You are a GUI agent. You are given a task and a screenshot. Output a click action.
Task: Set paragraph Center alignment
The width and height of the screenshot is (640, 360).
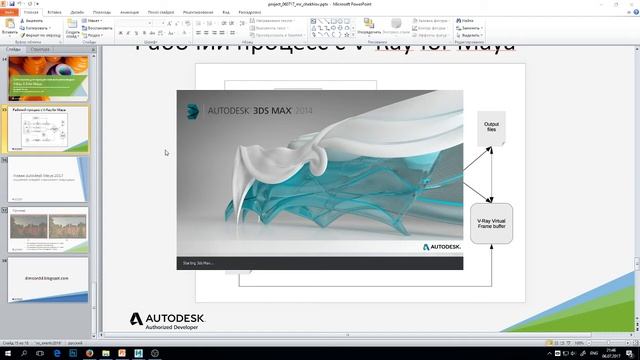pyautogui.click(x=206, y=33)
